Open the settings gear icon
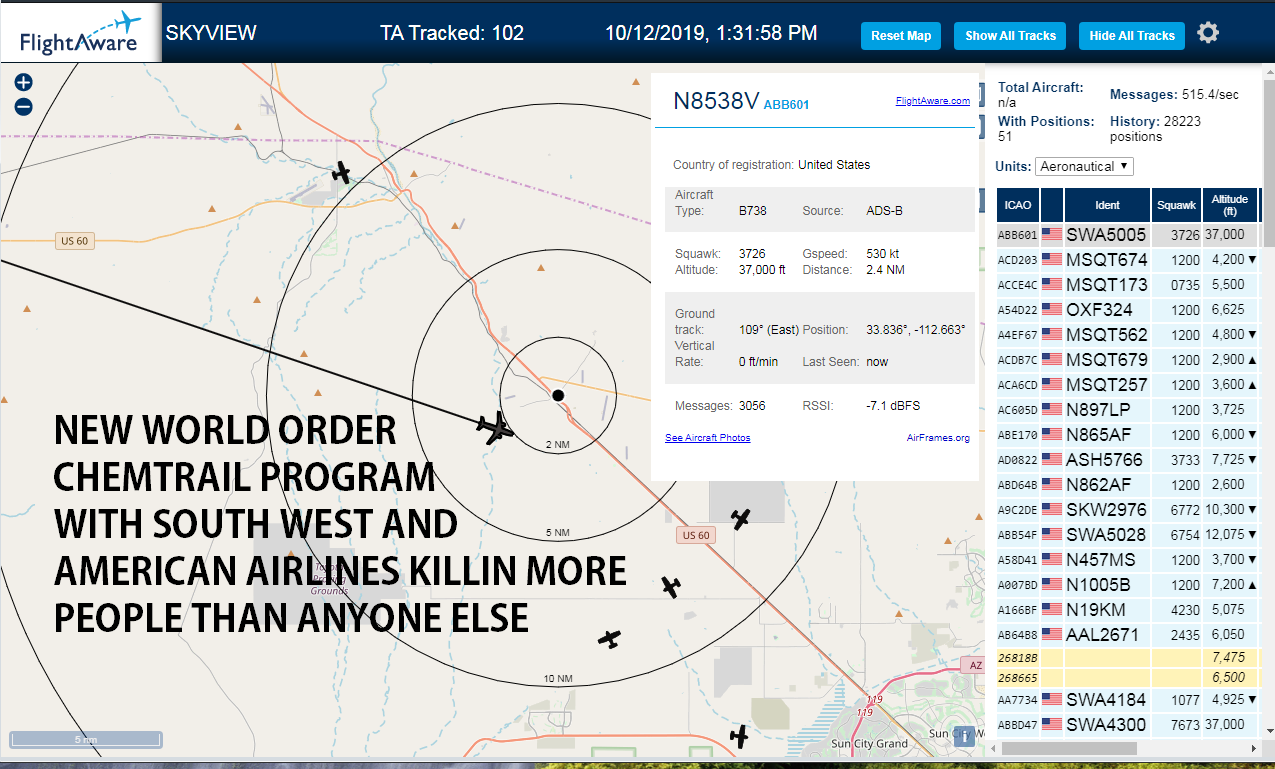The height and width of the screenshot is (769, 1275). tap(1208, 33)
